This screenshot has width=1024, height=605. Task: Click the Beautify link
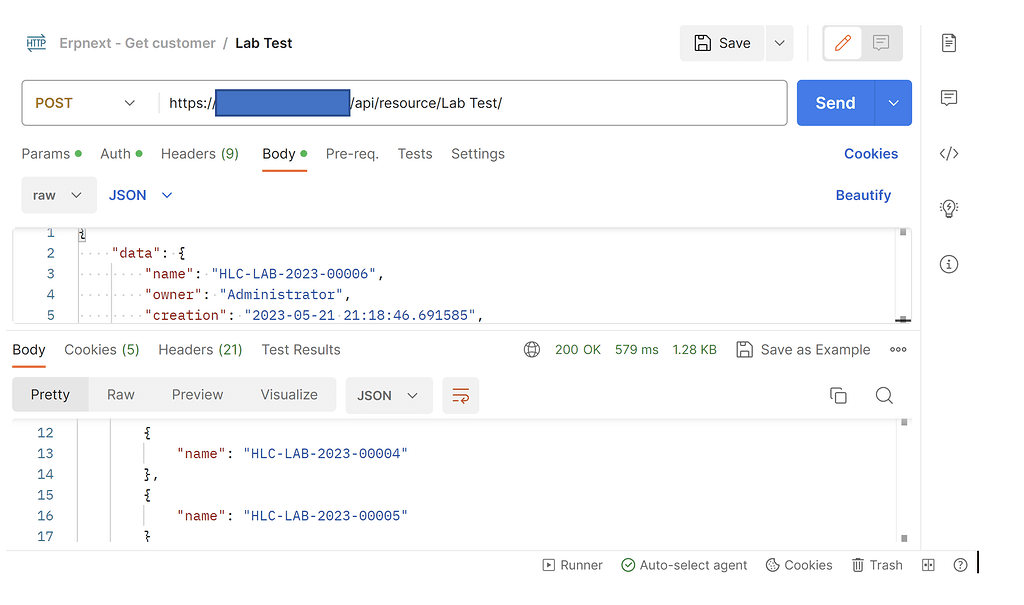tap(863, 195)
